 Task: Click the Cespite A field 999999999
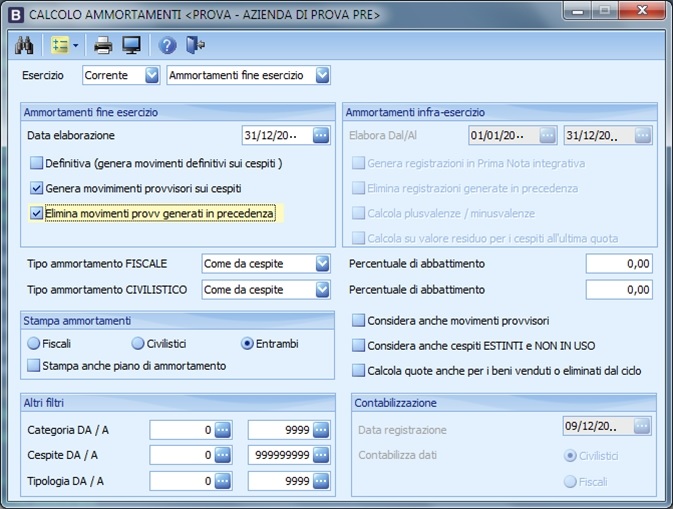(x=280, y=455)
